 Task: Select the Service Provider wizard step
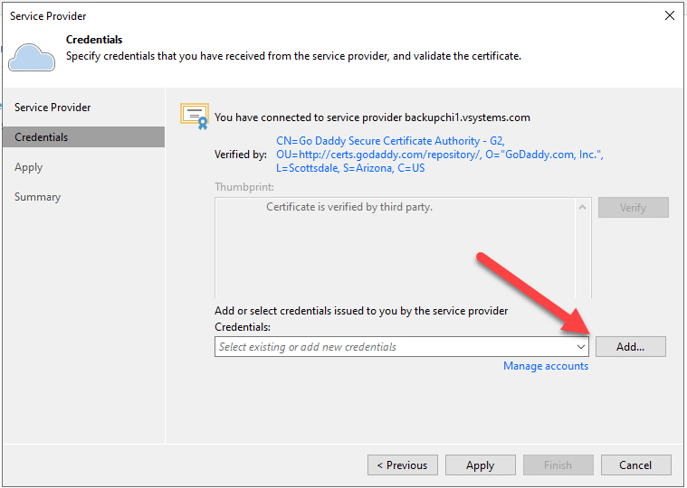pyautogui.click(x=53, y=107)
